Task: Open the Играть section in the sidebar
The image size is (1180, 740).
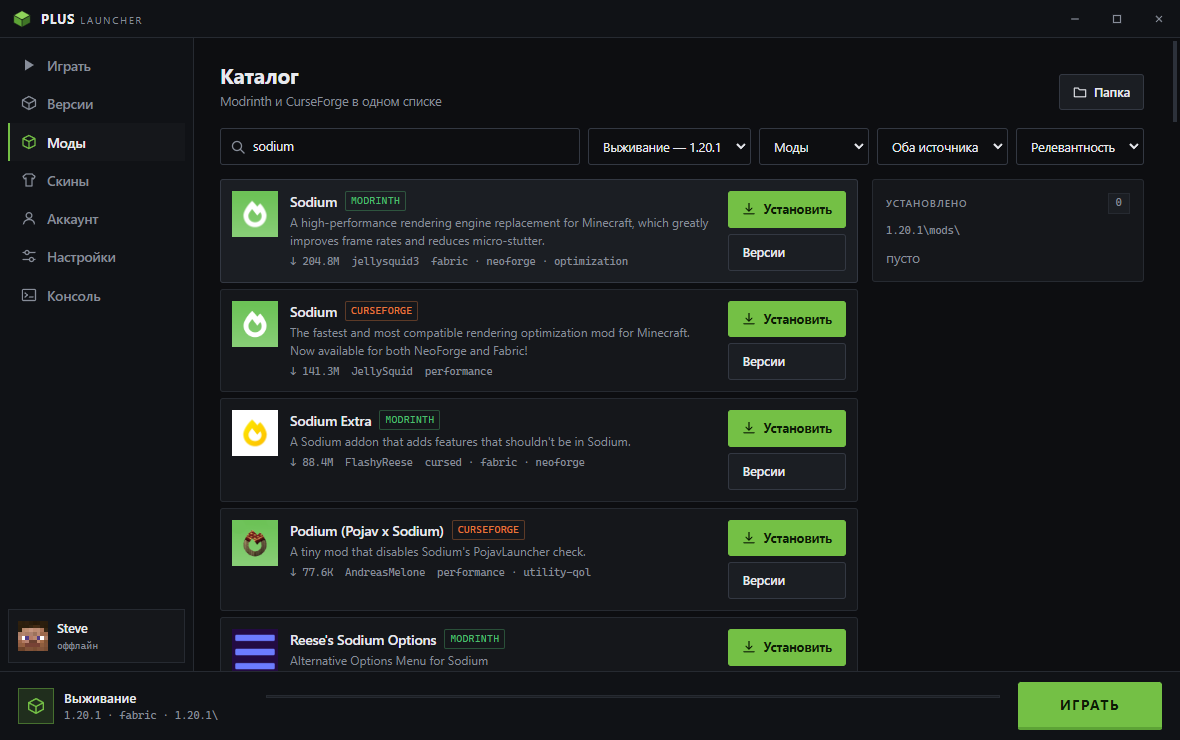Action: pos(96,66)
